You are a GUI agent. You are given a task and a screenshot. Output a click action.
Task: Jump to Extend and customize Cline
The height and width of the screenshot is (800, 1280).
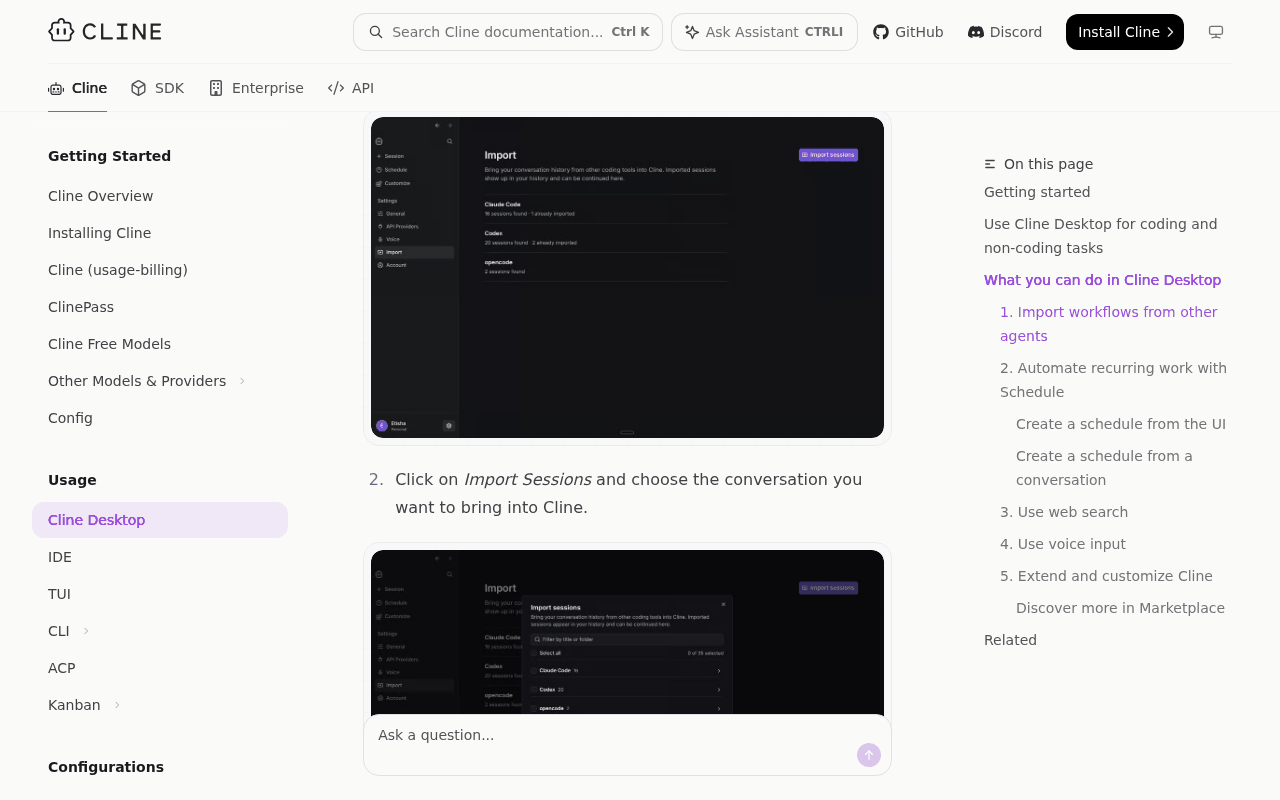click(x=1106, y=576)
